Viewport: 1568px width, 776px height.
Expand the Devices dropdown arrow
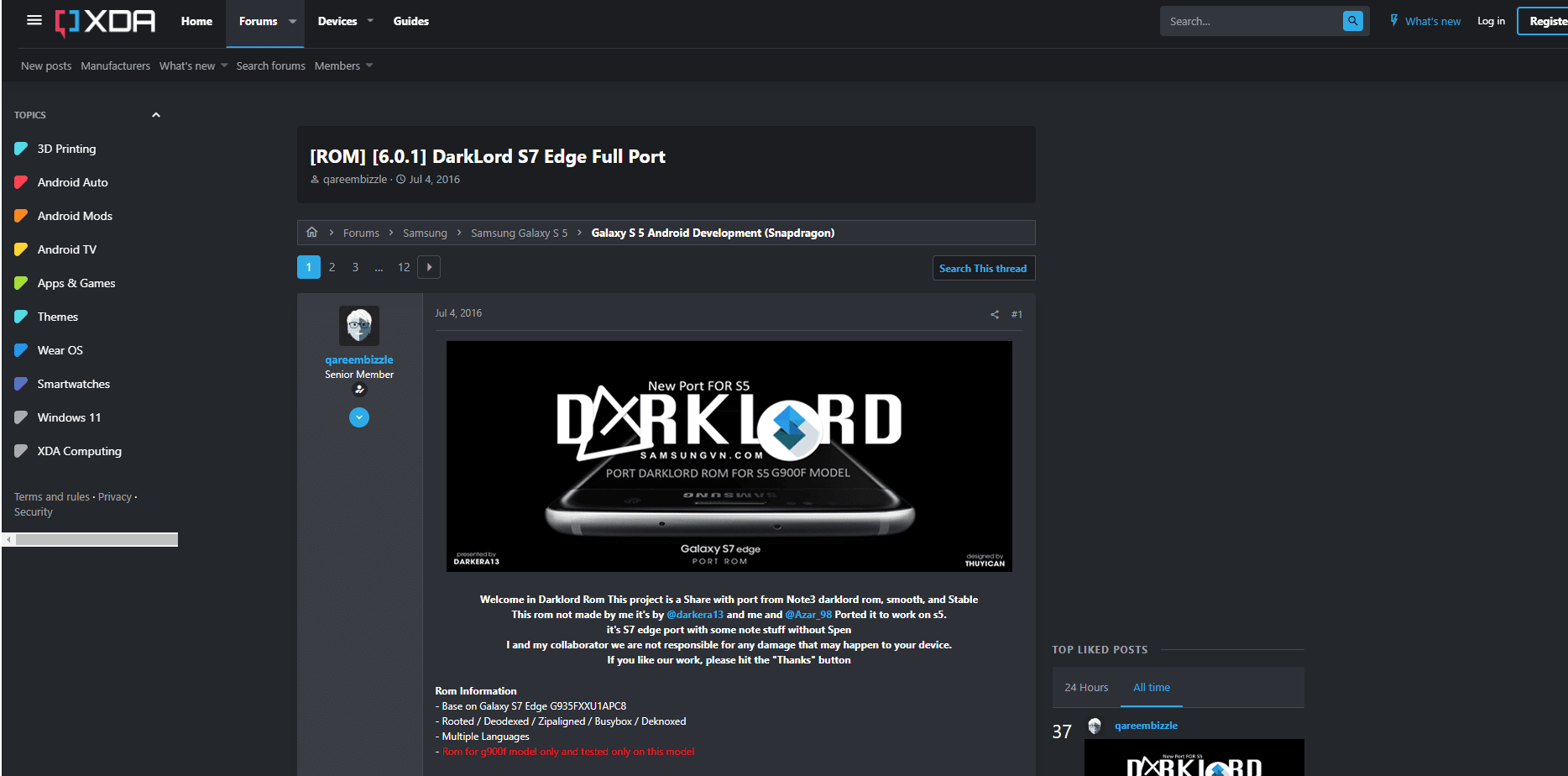pyautogui.click(x=370, y=21)
